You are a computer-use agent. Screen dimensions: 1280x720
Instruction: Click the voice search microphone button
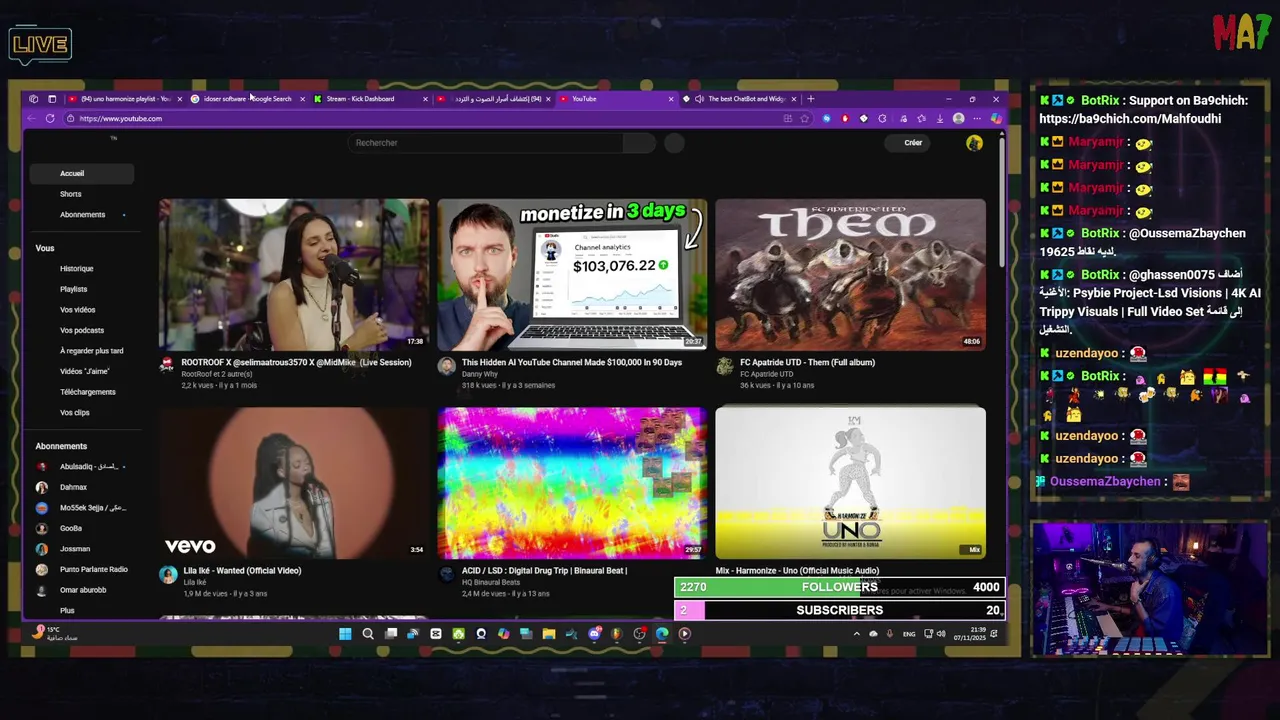(x=674, y=143)
